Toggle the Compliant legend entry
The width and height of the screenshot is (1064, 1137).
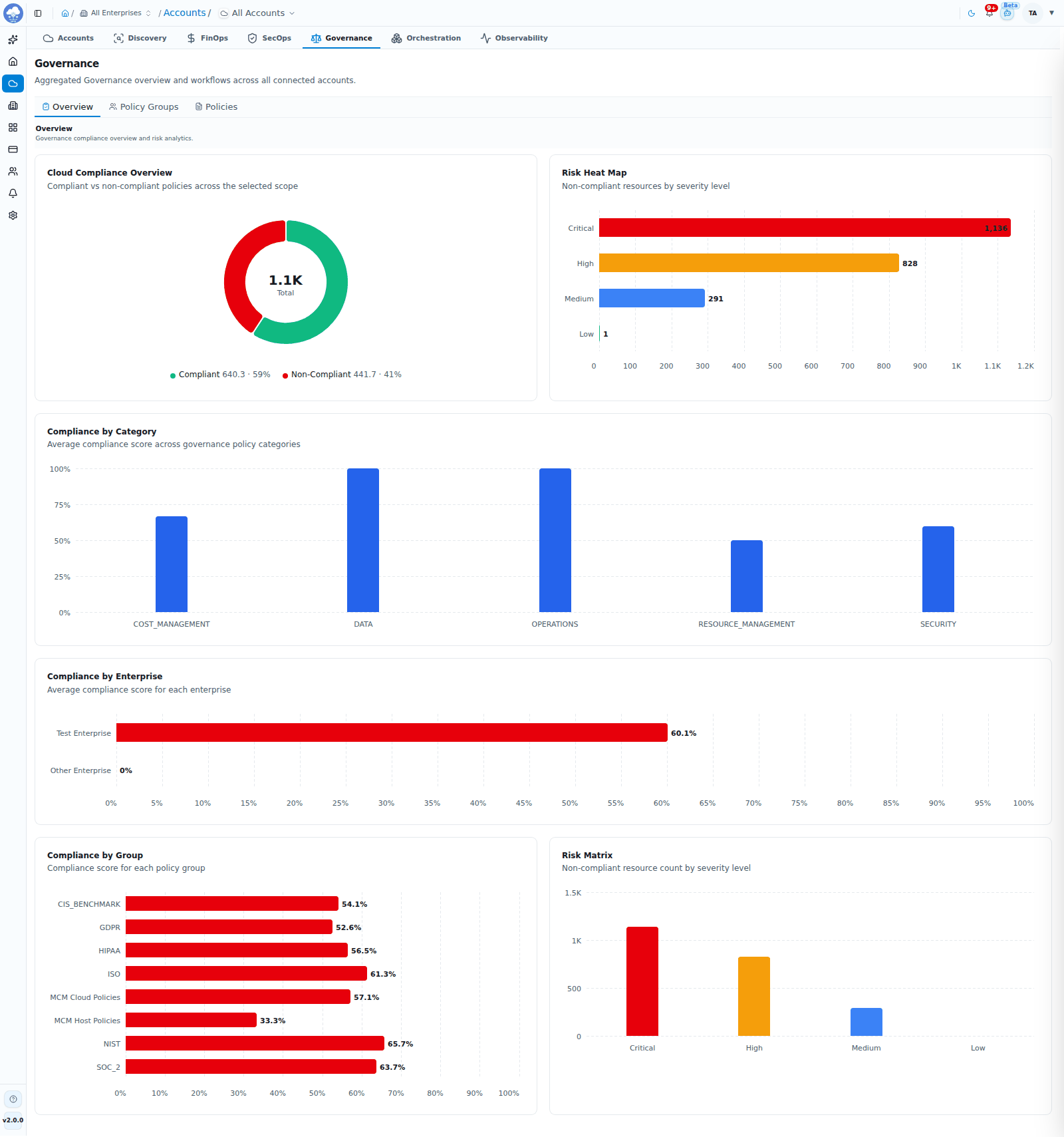[x=220, y=375]
